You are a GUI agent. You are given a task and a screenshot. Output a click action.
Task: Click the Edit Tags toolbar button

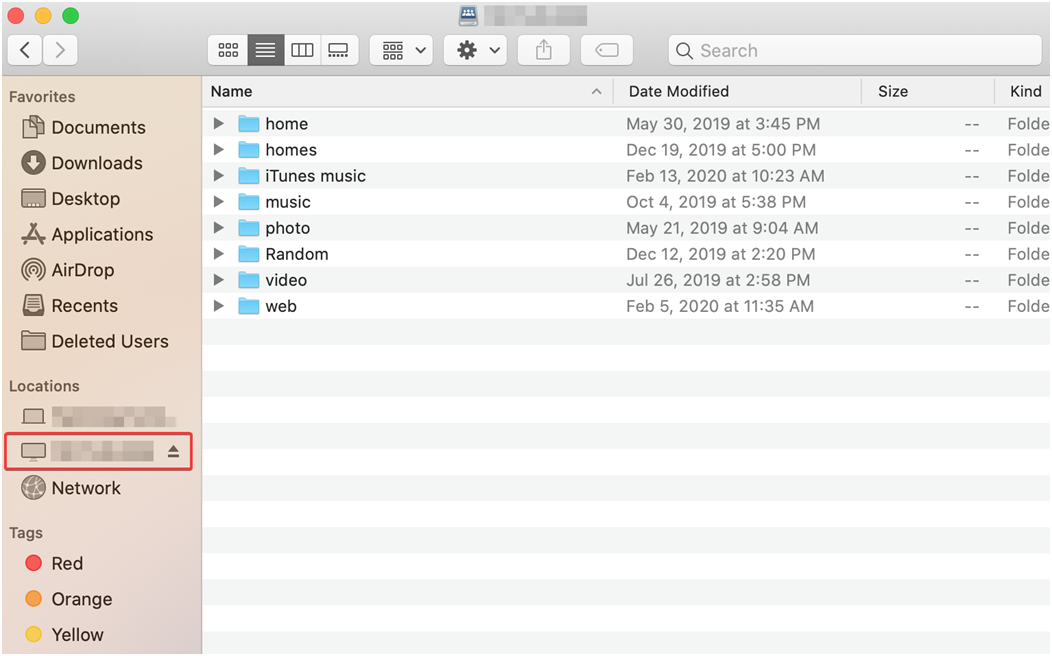[x=607, y=50]
